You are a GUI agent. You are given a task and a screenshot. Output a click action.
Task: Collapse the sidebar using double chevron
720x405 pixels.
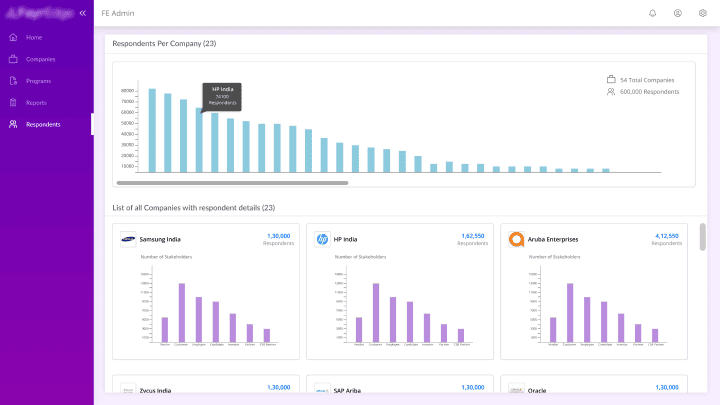click(82, 13)
